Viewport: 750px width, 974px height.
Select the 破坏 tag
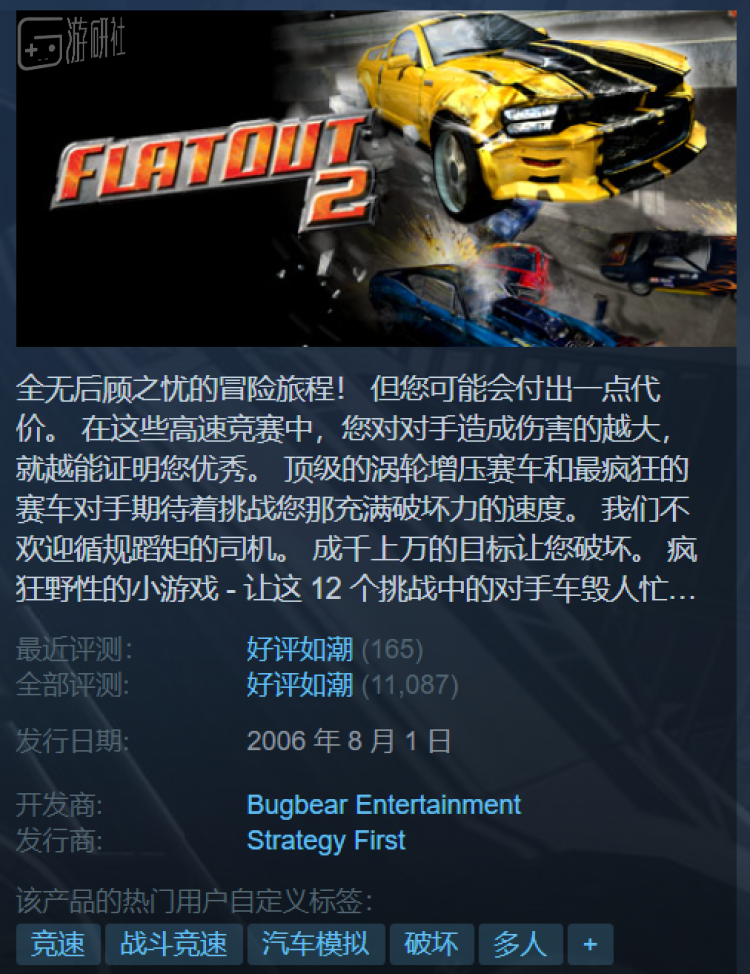431,944
